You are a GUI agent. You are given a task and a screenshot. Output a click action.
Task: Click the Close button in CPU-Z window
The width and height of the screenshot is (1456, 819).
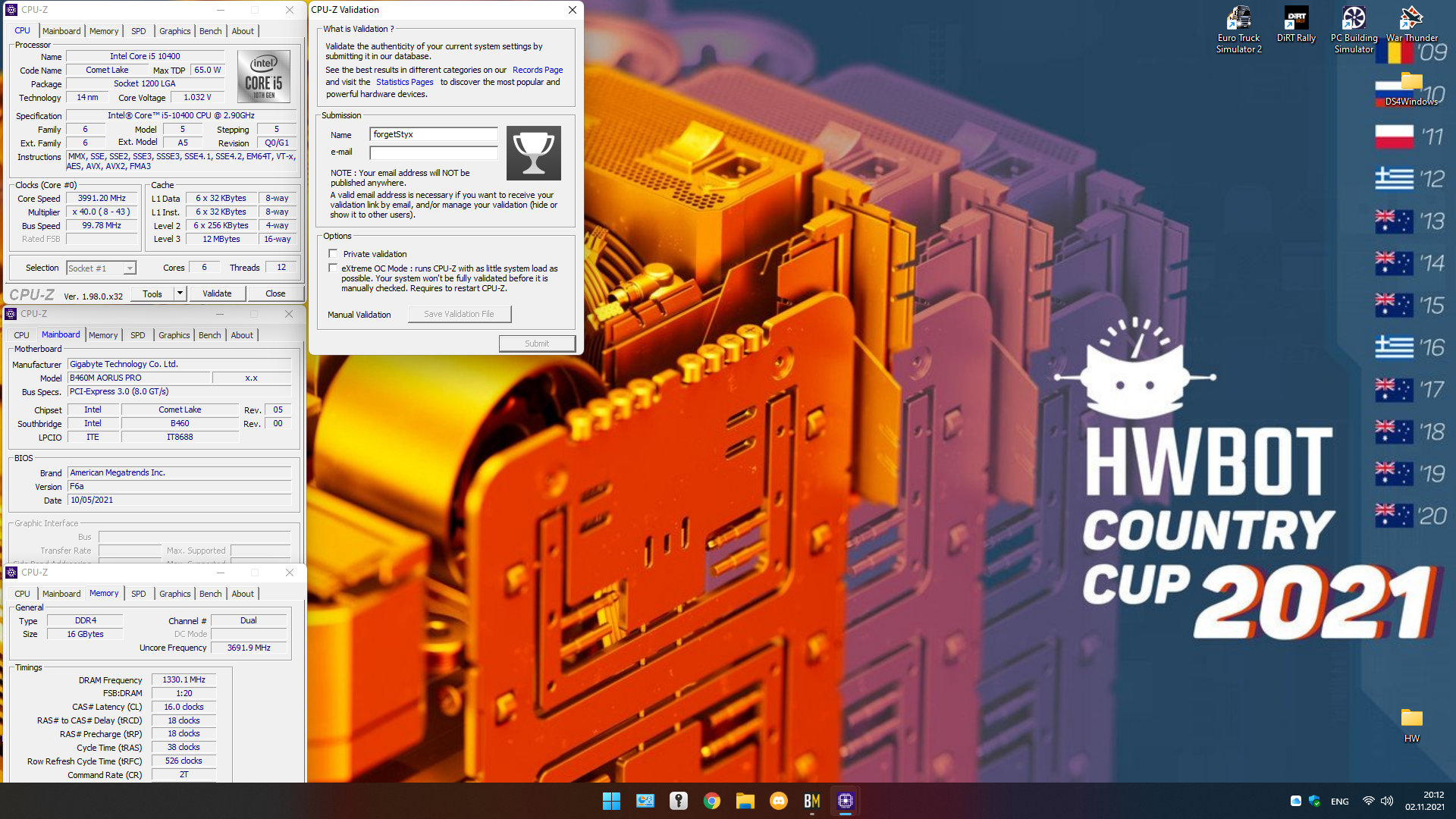tap(275, 293)
